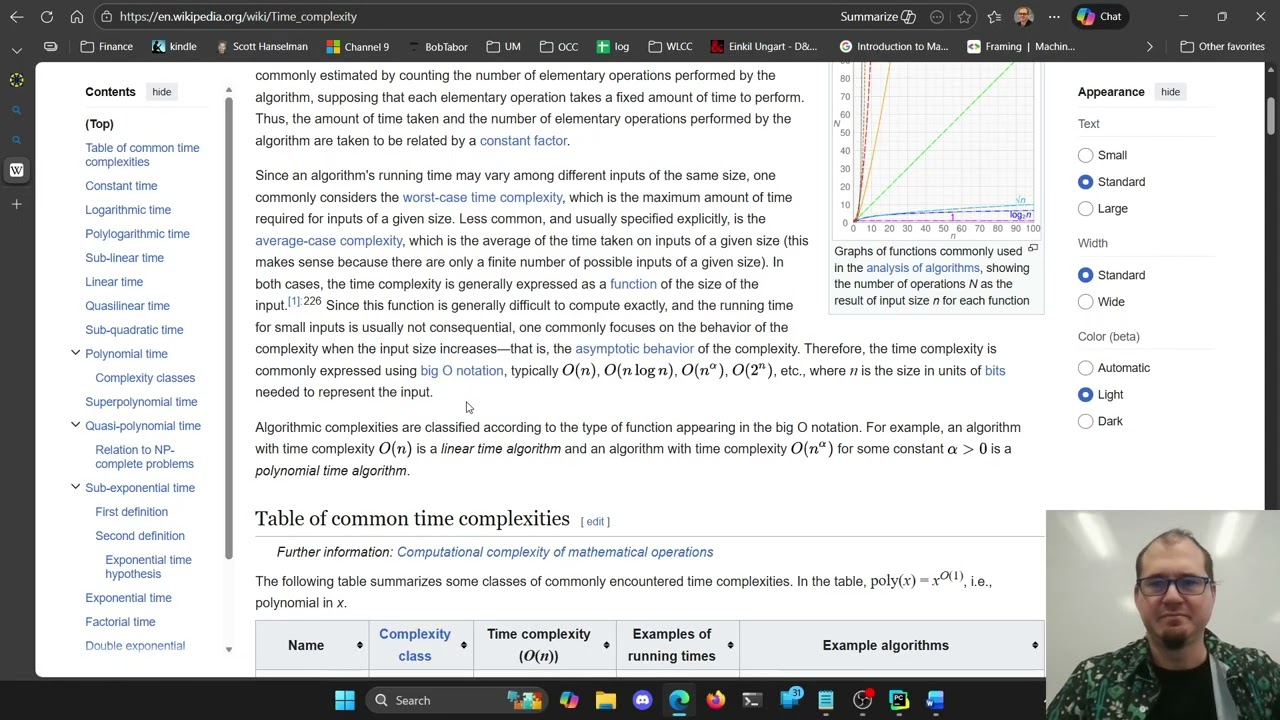Screen dimensions: 1280x720
Task: Open the Einkil Ungart bookmark
Action: pos(764,47)
